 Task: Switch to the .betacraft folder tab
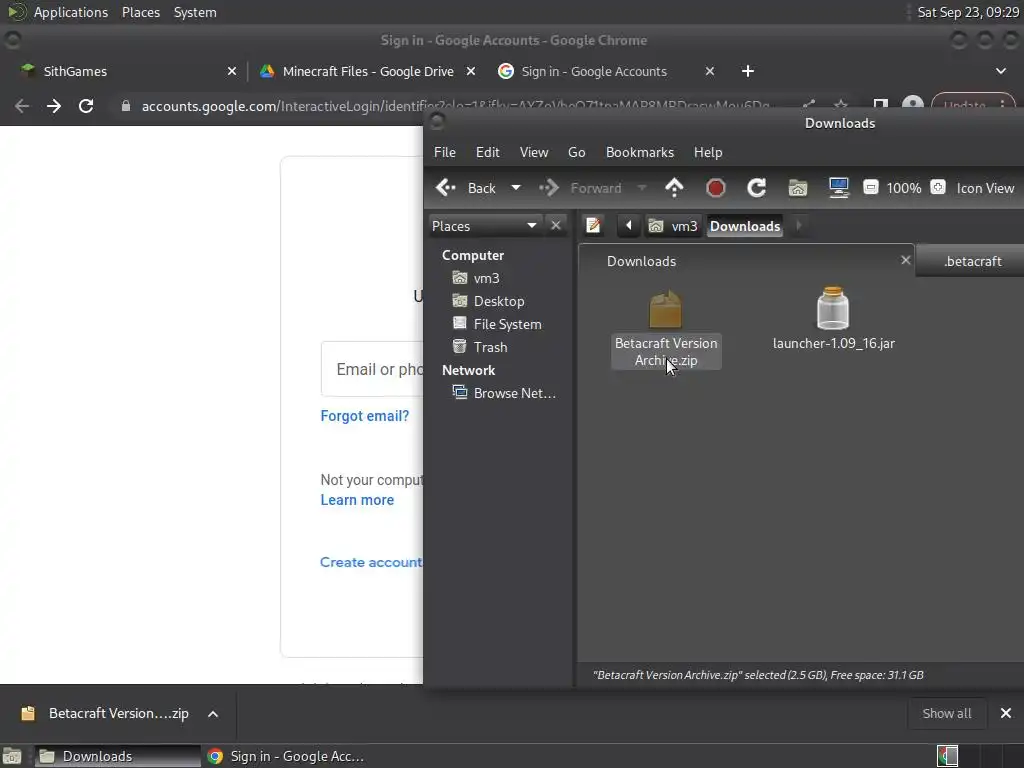point(970,261)
